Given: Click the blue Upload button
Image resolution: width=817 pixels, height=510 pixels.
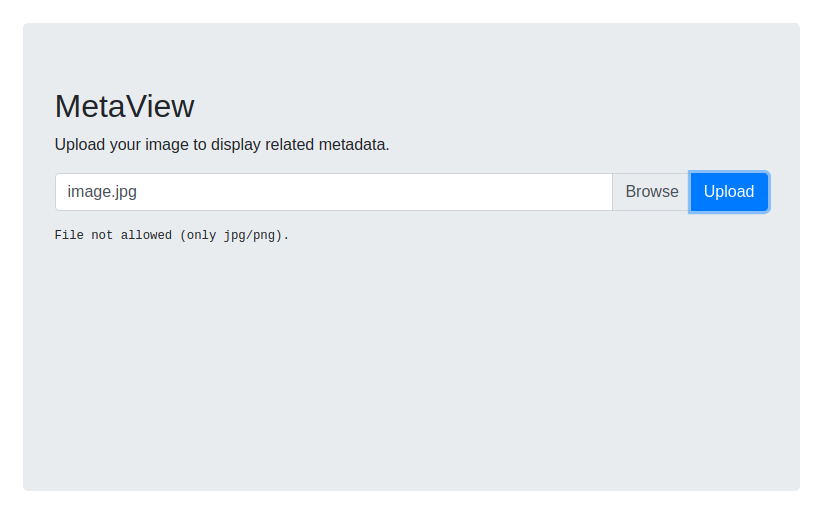Looking at the screenshot, I should point(729,192).
